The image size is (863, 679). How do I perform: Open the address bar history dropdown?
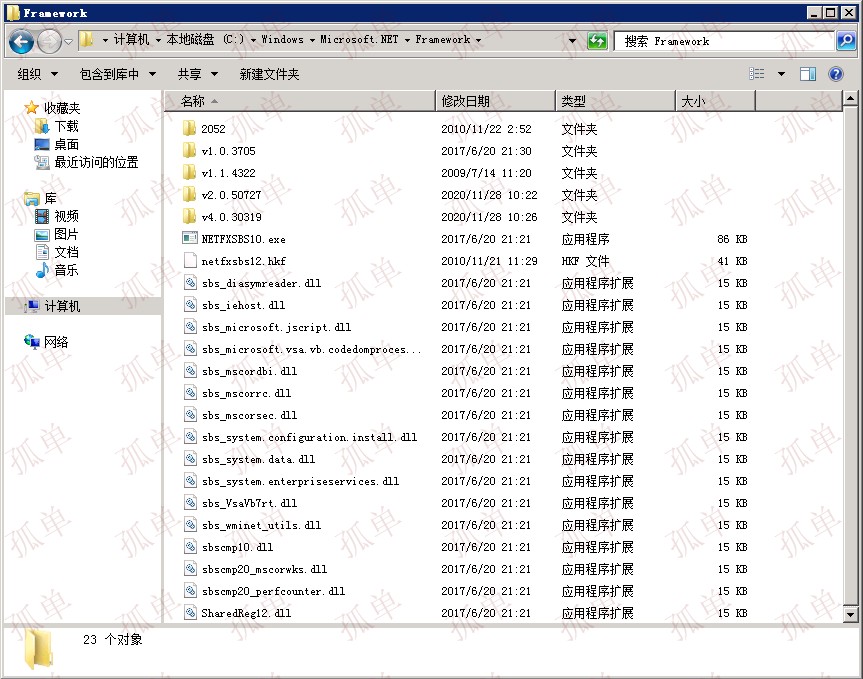(x=572, y=41)
